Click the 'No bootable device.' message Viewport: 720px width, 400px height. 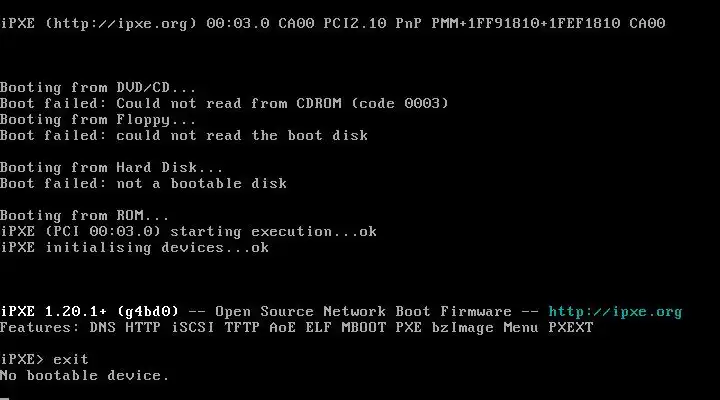point(84,375)
